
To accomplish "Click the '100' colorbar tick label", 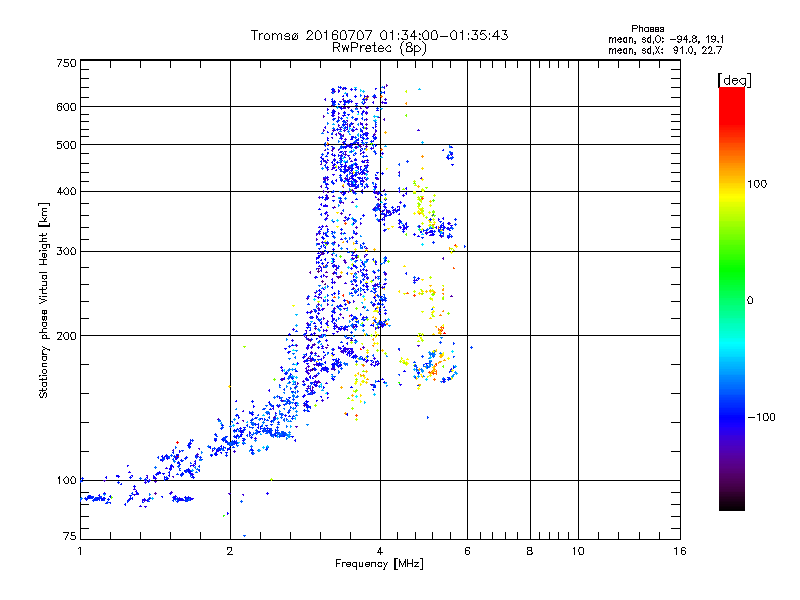I will tap(757, 184).
